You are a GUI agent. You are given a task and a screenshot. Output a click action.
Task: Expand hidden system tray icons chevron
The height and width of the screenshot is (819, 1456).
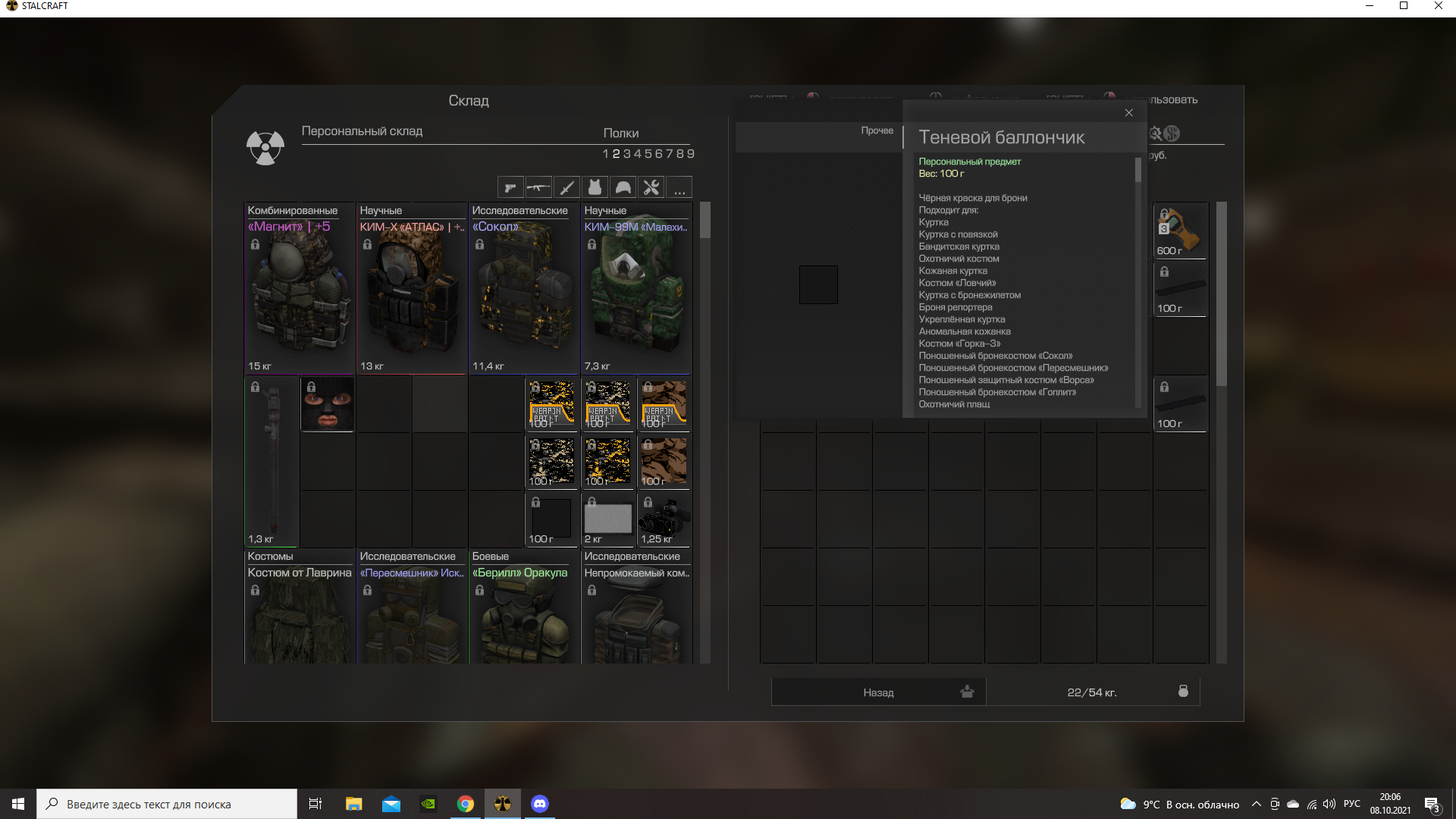pos(1257,804)
